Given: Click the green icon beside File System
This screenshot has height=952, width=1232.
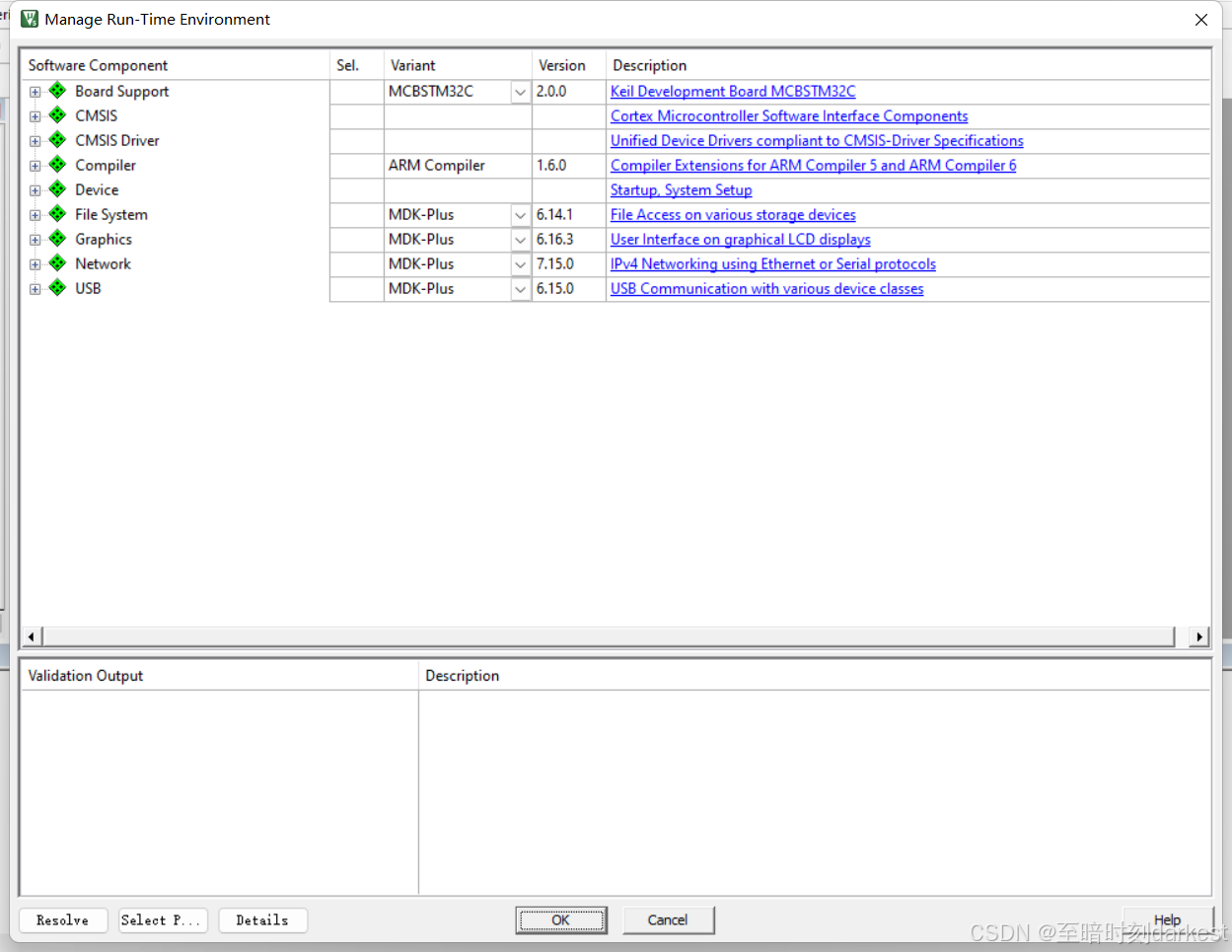Looking at the screenshot, I should (x=58, y=214).
